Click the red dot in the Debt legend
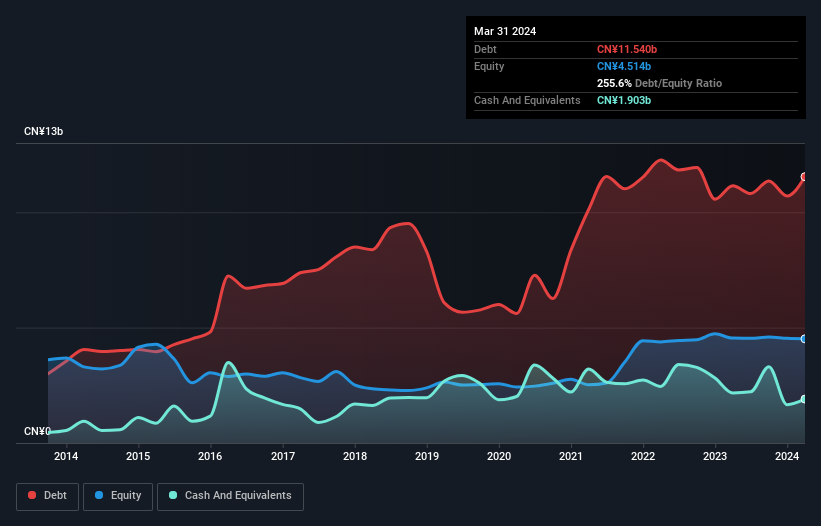Viewport: 821px width, 526px height. point(32,495)
